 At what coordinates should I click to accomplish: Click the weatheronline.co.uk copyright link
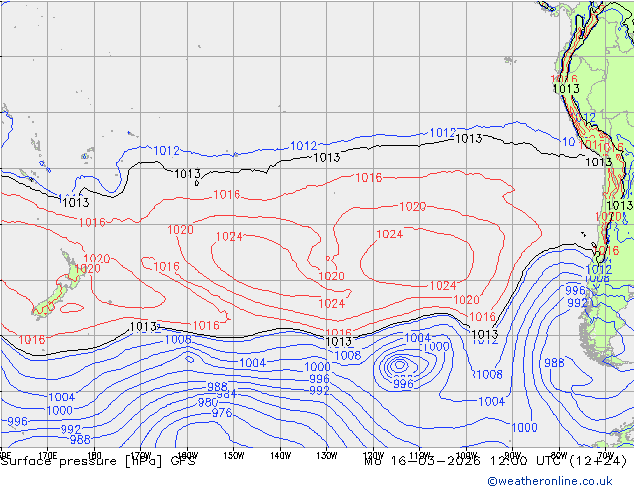click(x=550, y=481)
